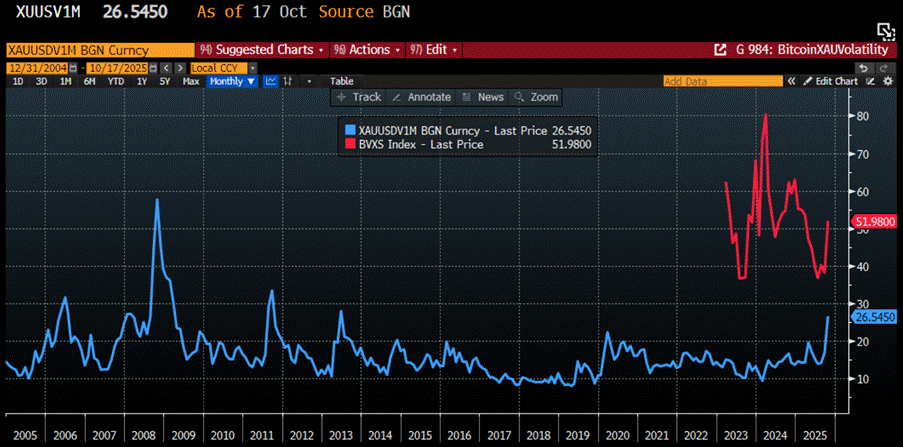Click the Zoom button label
This screenshot has height=447, width=903.
pyautogui.click(x=544, y=97)
